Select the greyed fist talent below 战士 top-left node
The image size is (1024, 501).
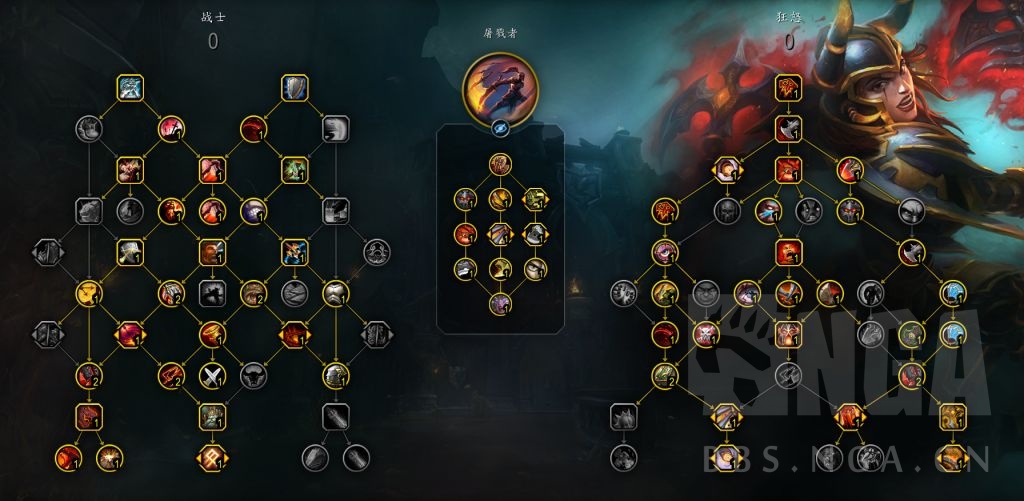pos(89,129)
